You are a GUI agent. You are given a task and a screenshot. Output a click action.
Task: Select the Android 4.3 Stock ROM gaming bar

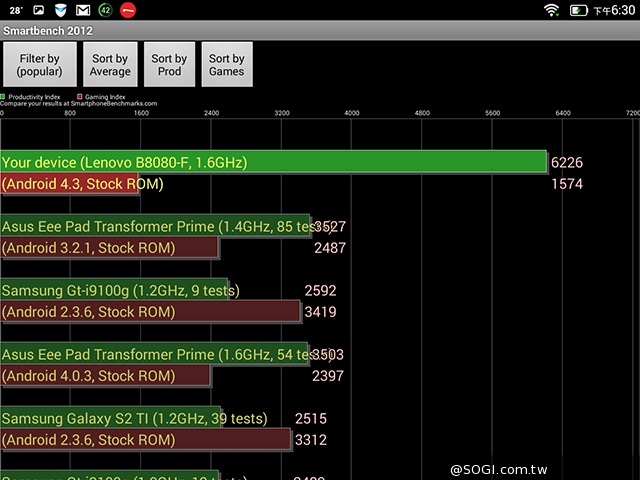pyautogui.click(x=69, y=184)
